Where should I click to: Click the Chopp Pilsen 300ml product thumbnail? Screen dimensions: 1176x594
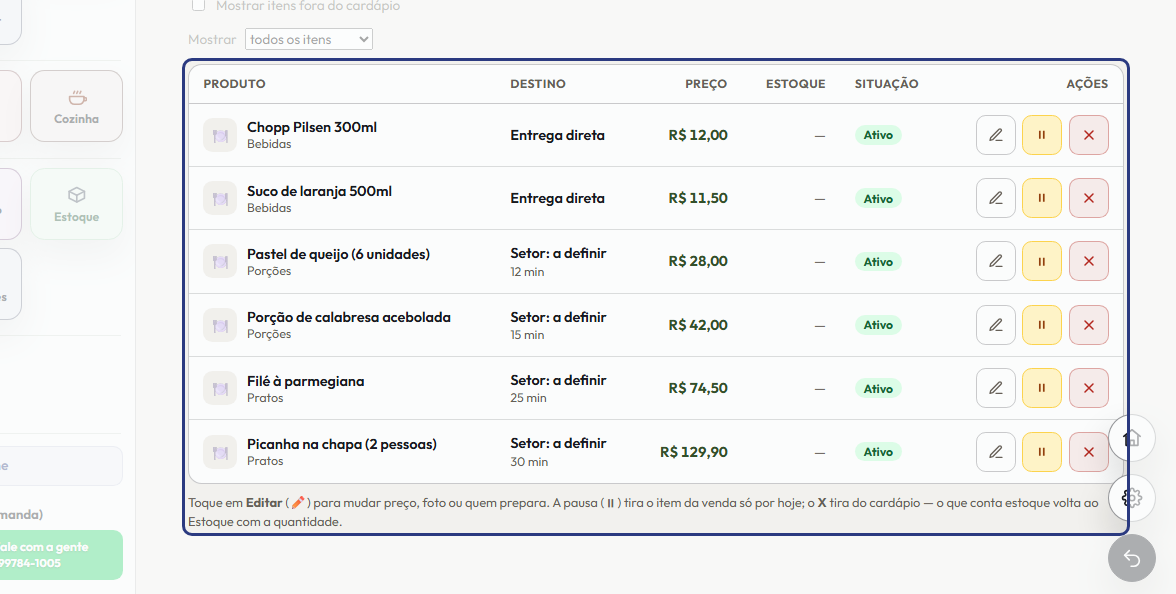click(220, 135)
